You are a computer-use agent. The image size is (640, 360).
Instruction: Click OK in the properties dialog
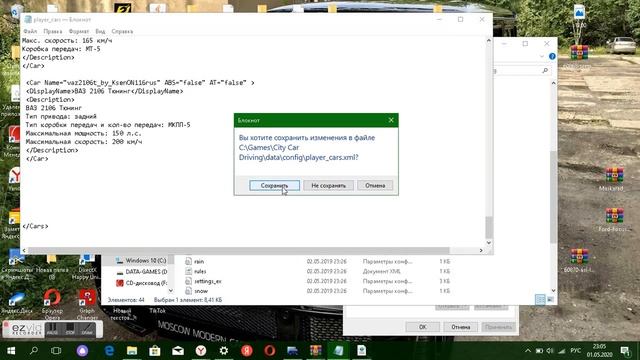(422, 327)
